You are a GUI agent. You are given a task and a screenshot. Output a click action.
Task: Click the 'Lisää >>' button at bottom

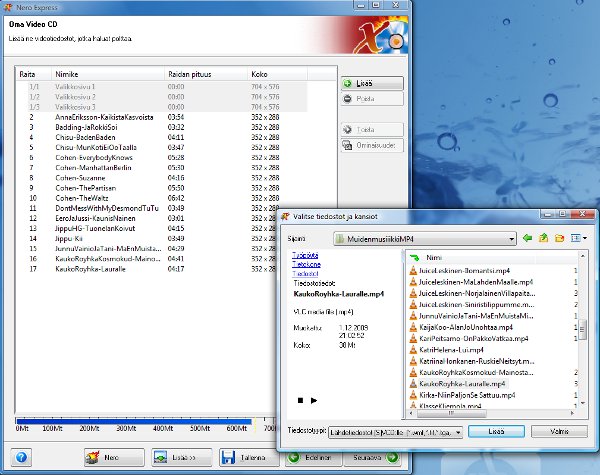coord(181,457)
